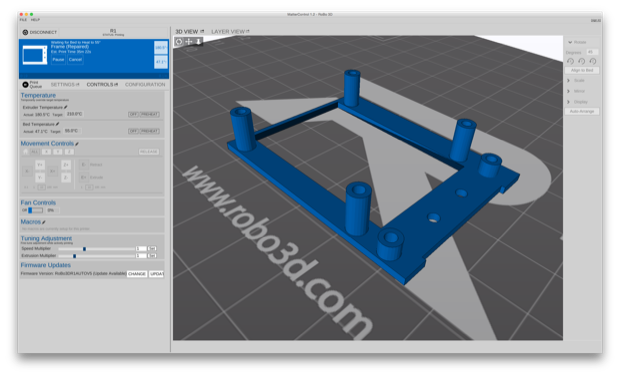Click the X- jog button
620x377 pixels.
point(27,171)
